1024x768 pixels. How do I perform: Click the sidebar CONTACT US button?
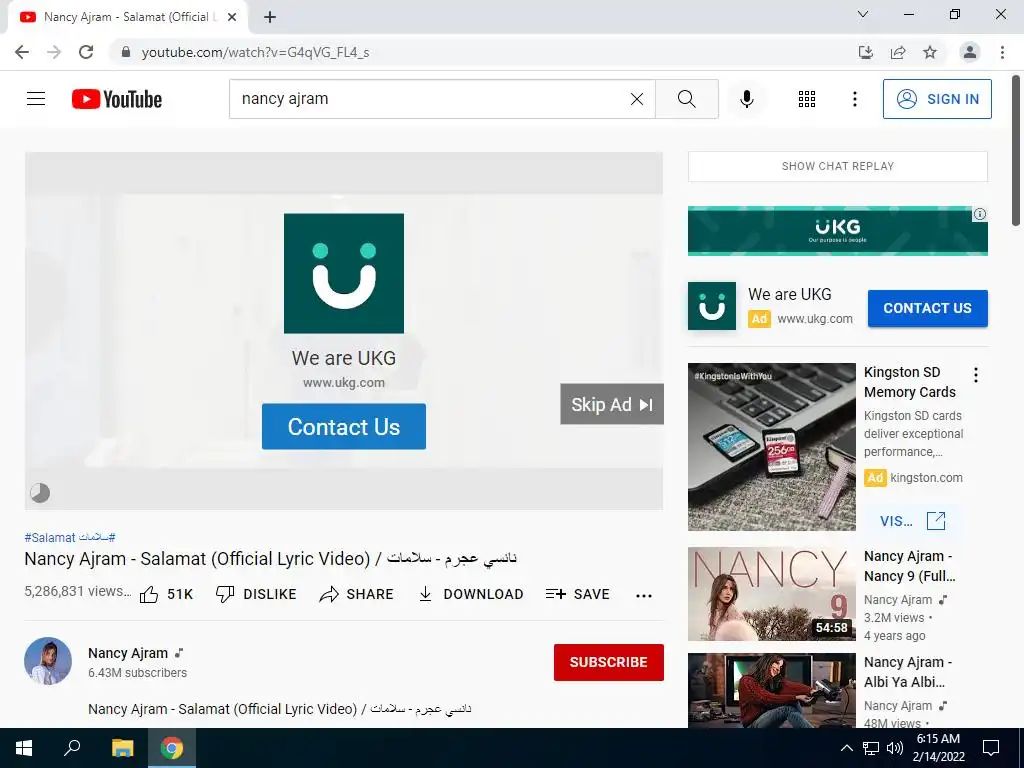pyautogui.click(x=927, y=308)
